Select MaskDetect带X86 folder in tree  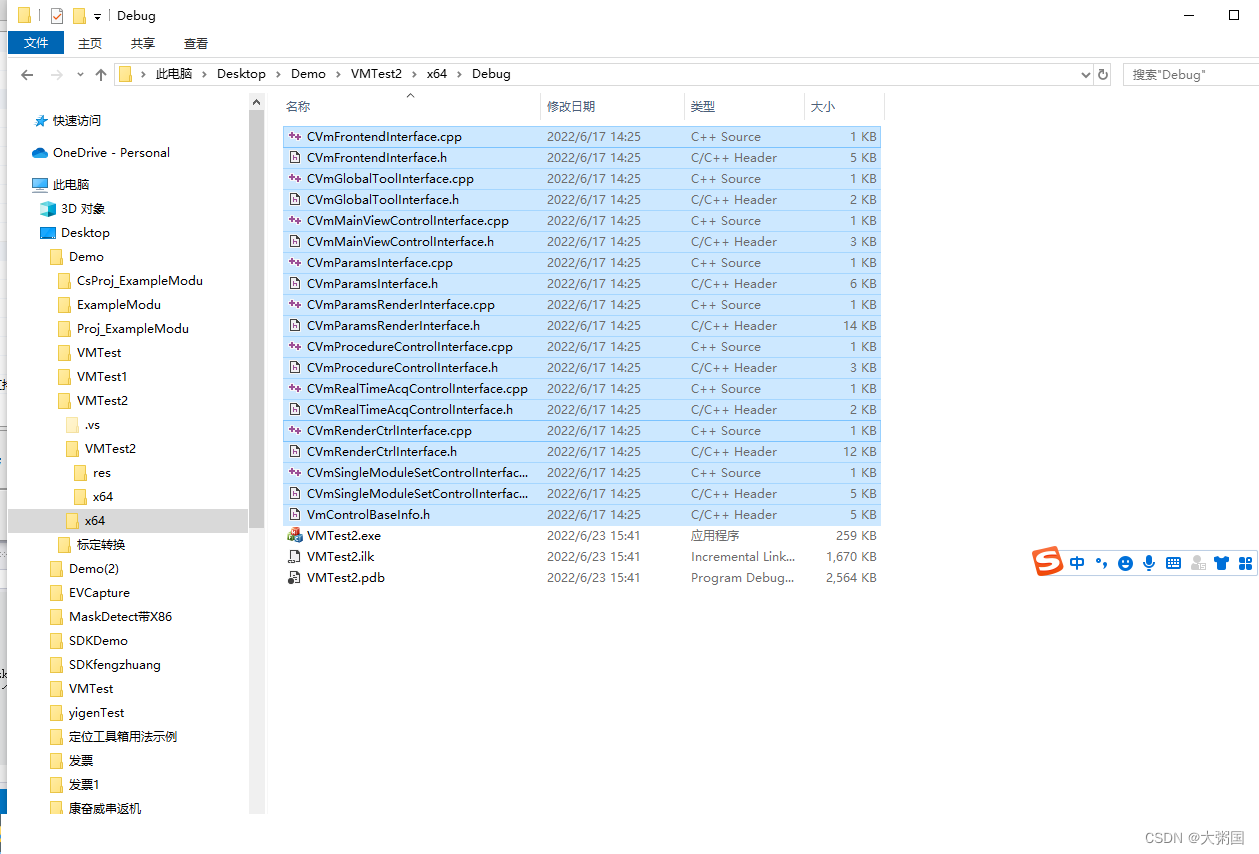pos(120,617)
